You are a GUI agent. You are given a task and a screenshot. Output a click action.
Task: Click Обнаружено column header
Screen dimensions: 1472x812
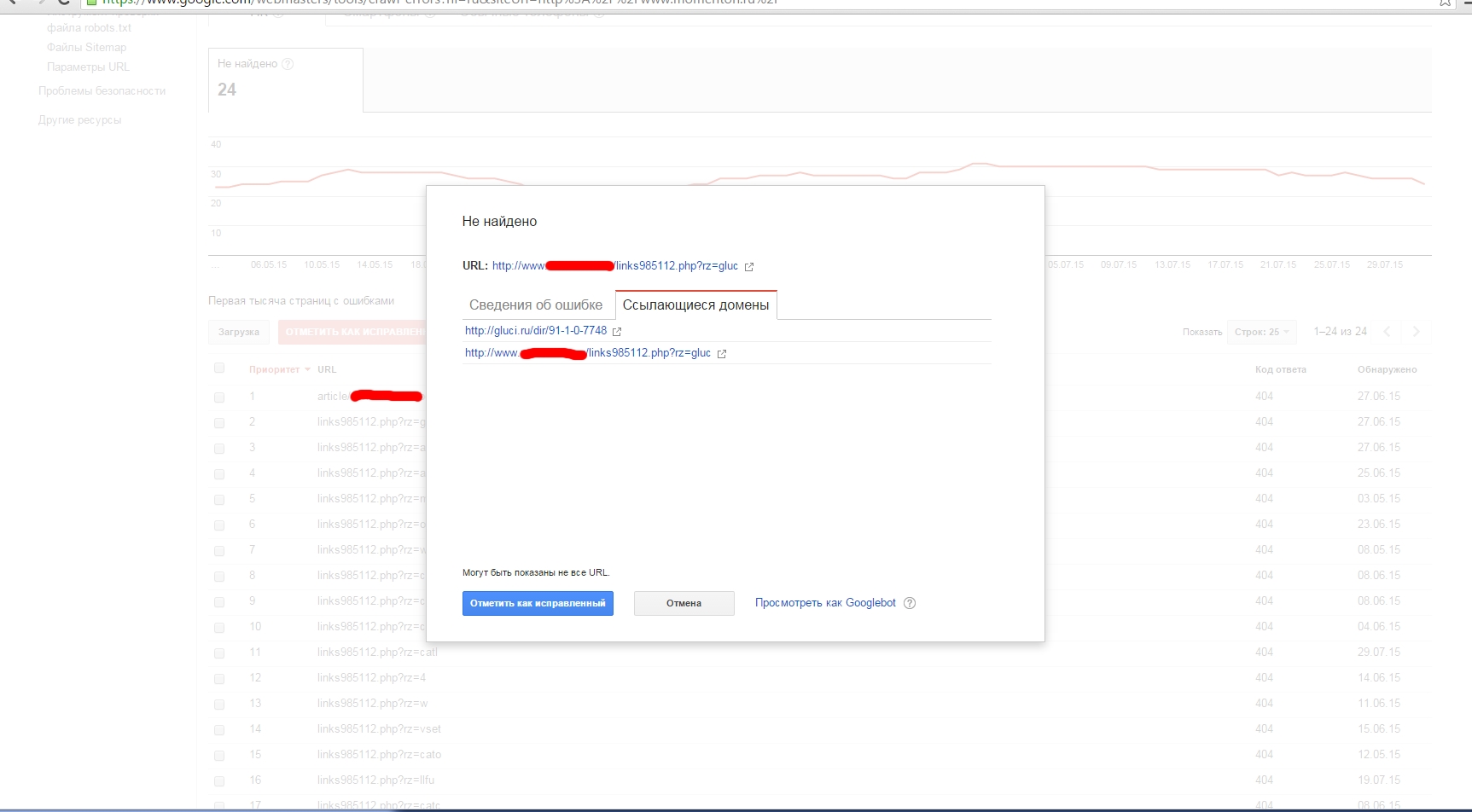(1387, 370)
